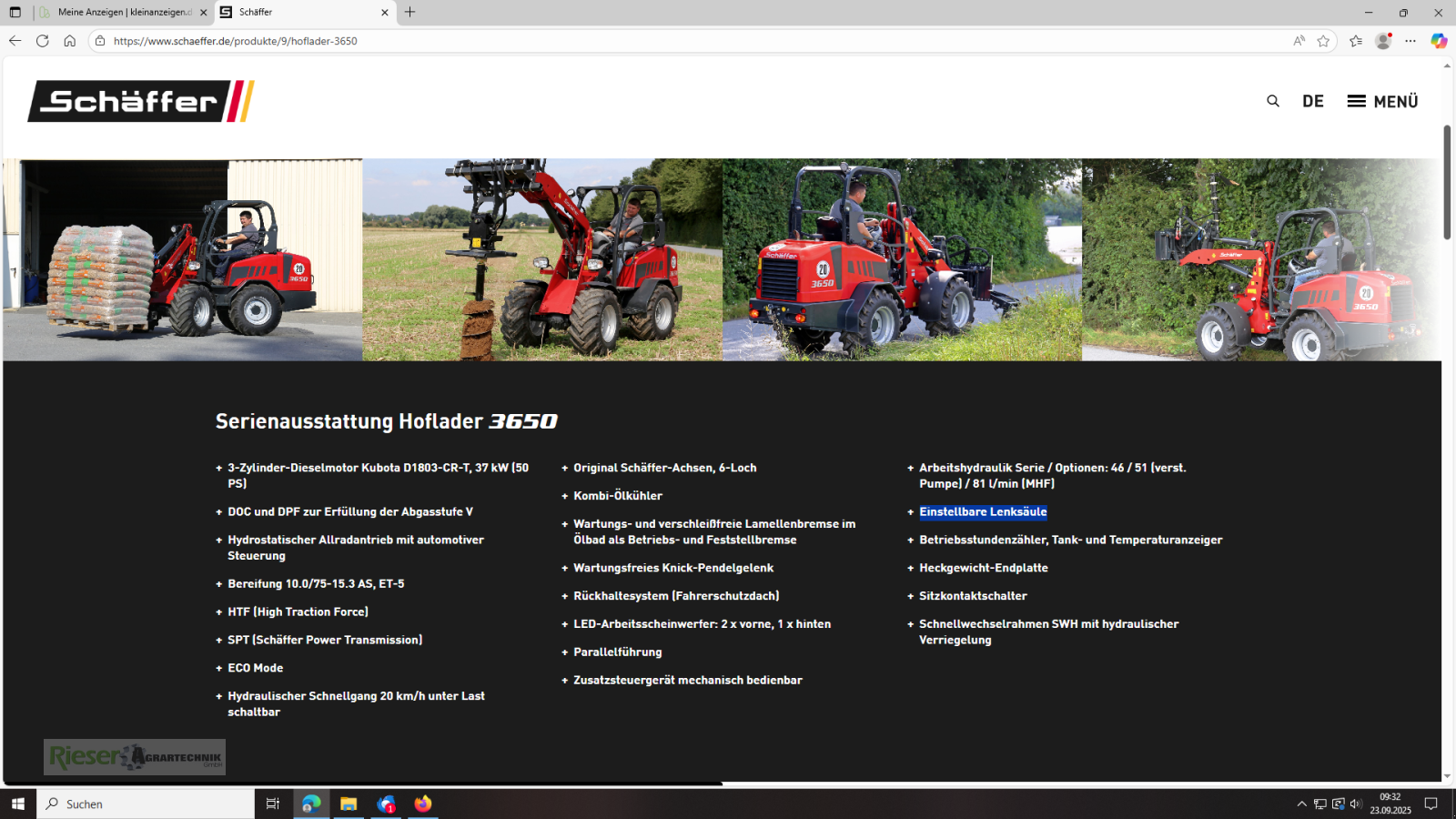Open Firefox from the Windows taskbar
Screen dimensions: 1456x819
(x=423, y=804)
